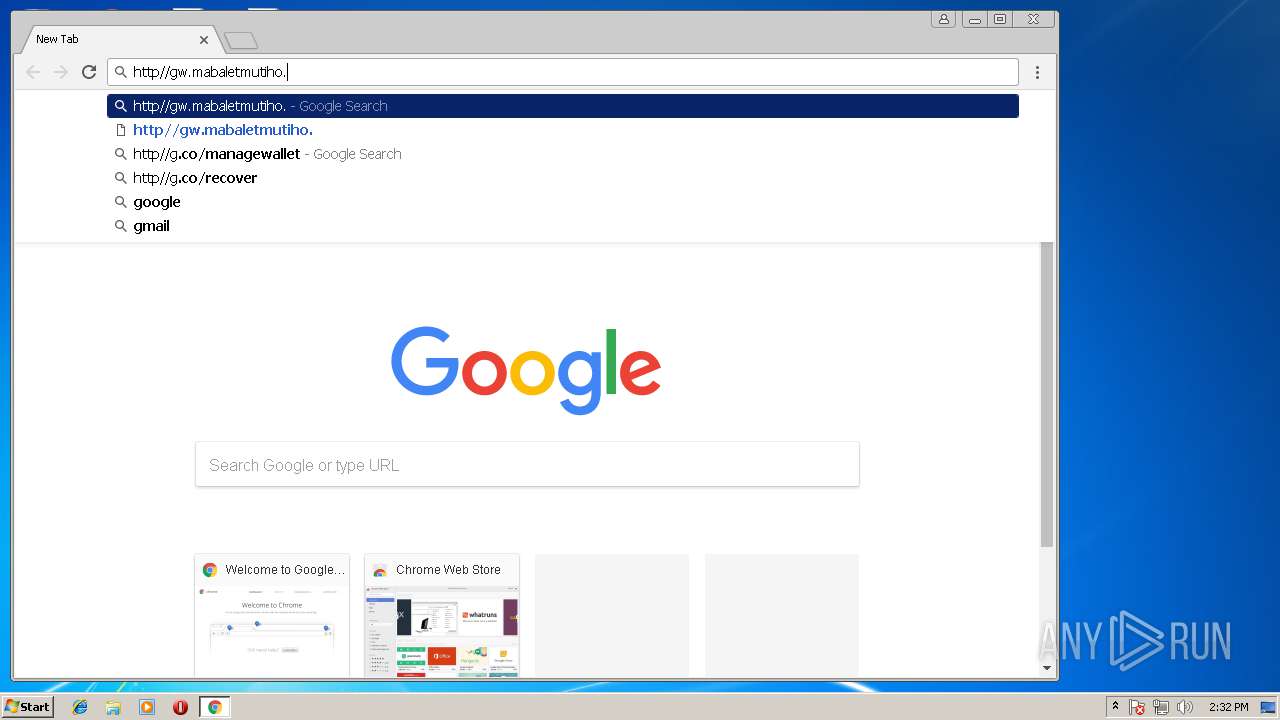
Task: Restore down the Chrome window
Action: 1000,19
